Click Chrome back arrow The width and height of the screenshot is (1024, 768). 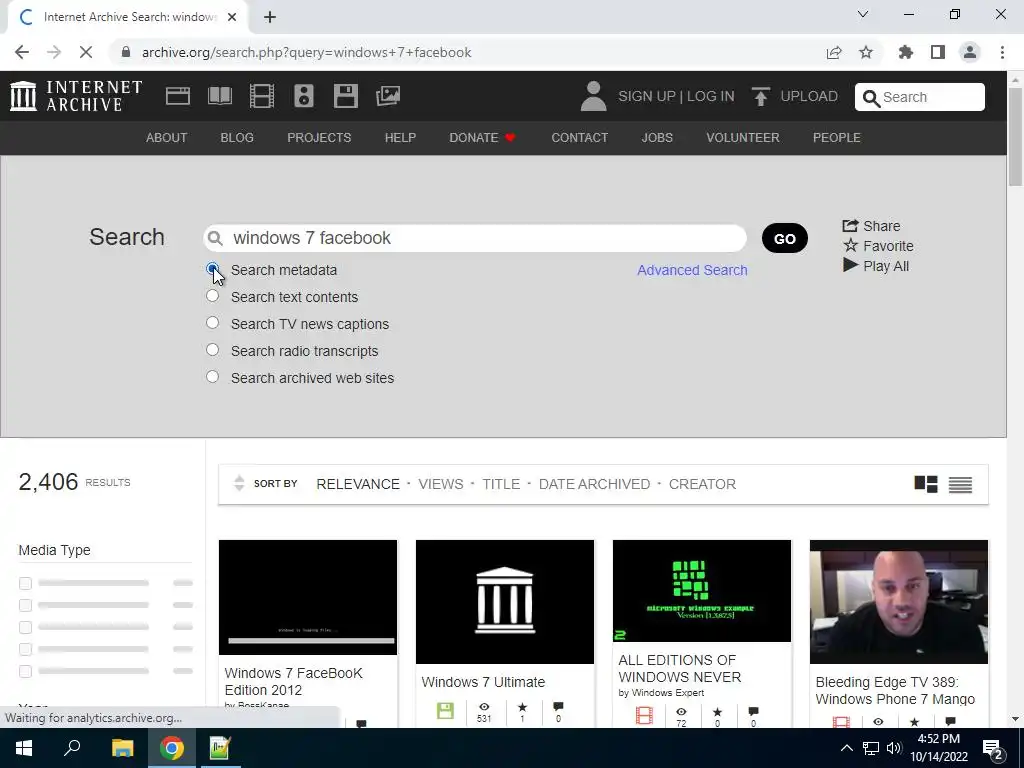click(x=22, y=52)
